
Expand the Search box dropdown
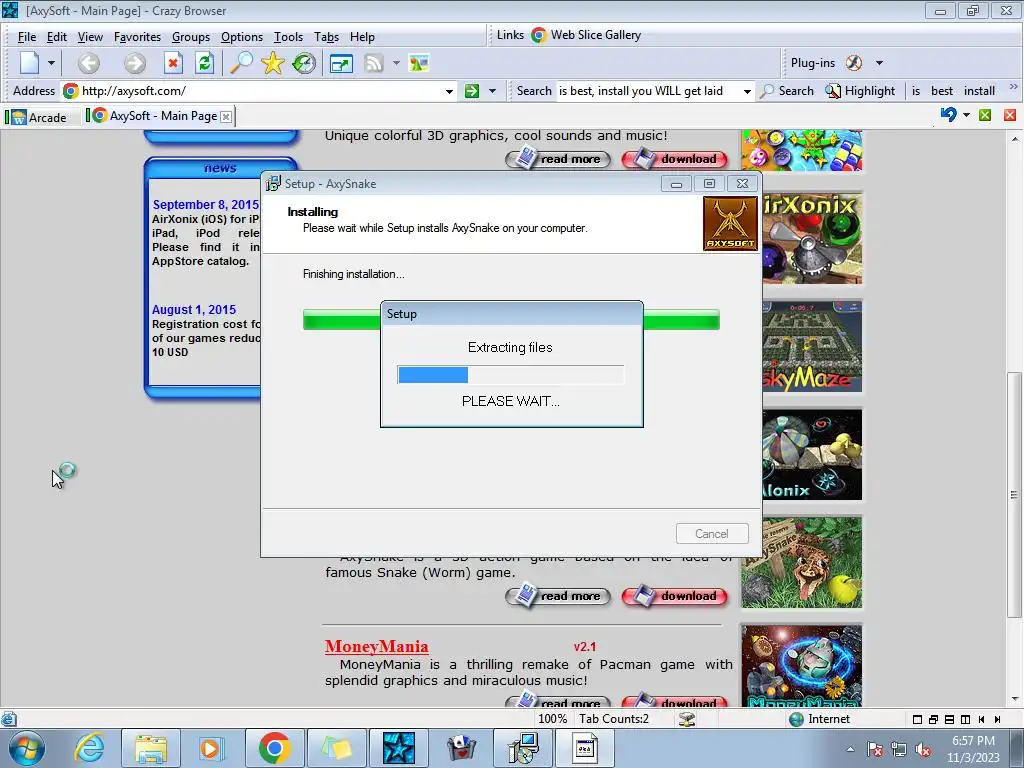746,91
